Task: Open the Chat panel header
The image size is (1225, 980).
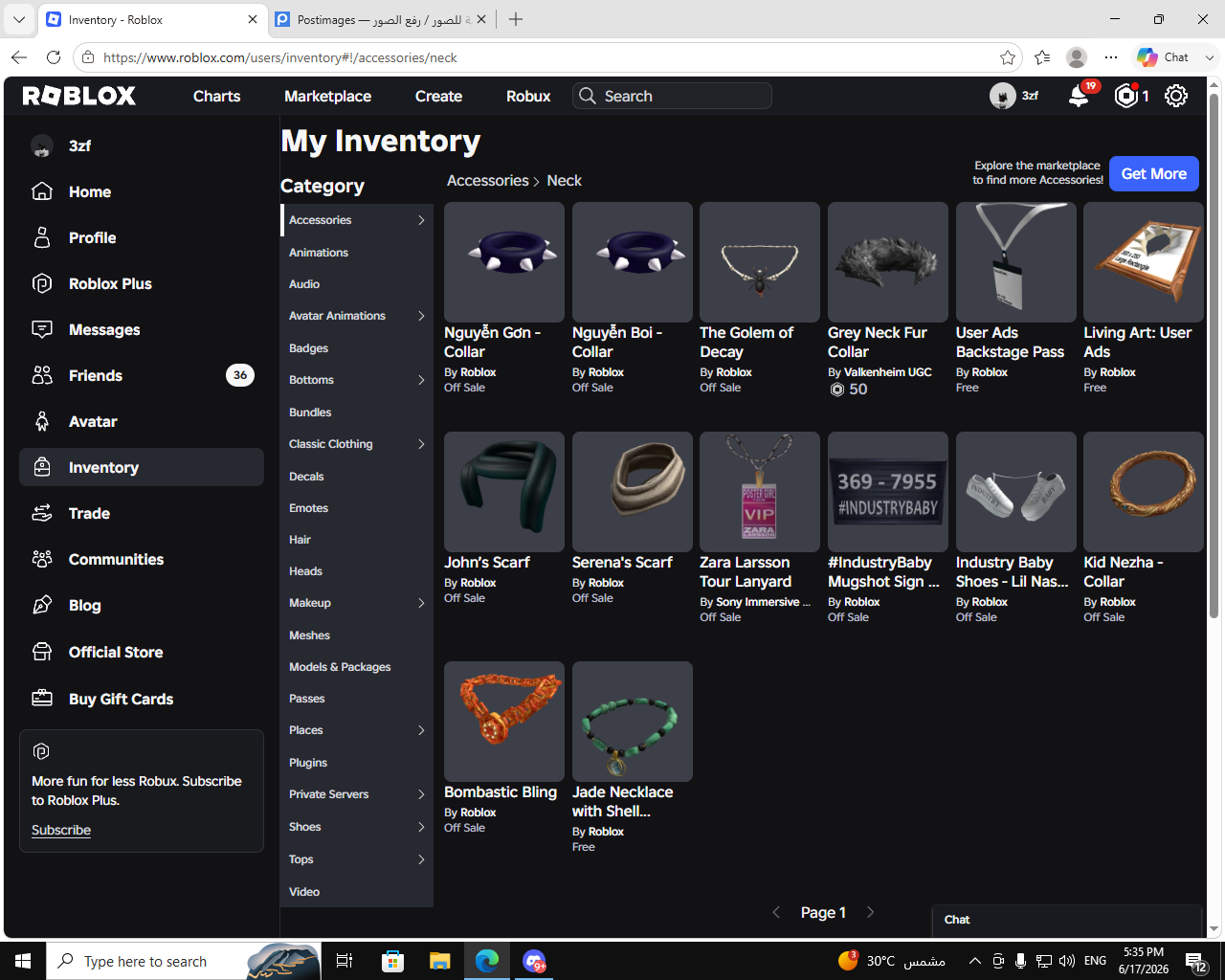Action: tap(1067, 920)
